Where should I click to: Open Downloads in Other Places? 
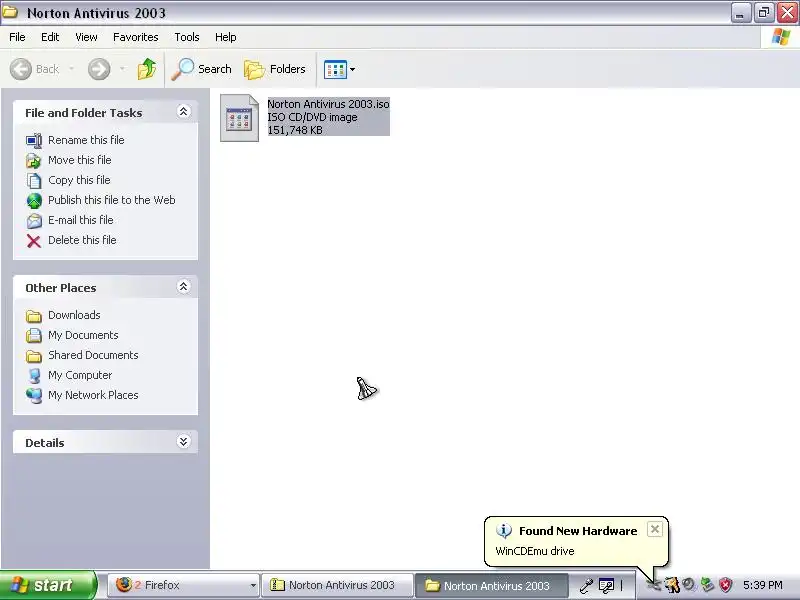[74, 315]
